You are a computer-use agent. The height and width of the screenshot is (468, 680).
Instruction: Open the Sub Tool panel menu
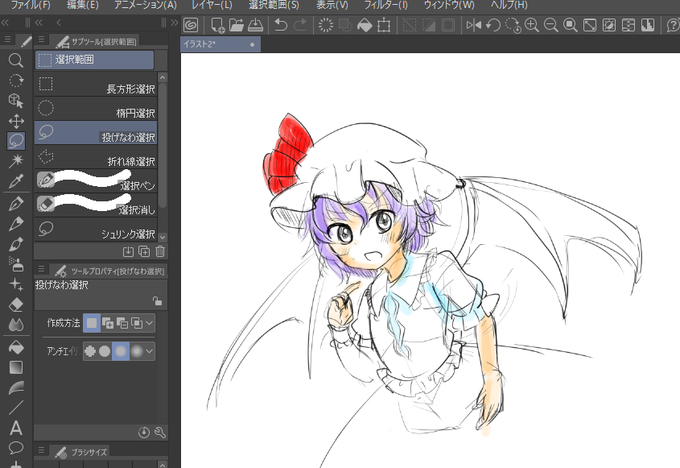click(x=41, y=39)
